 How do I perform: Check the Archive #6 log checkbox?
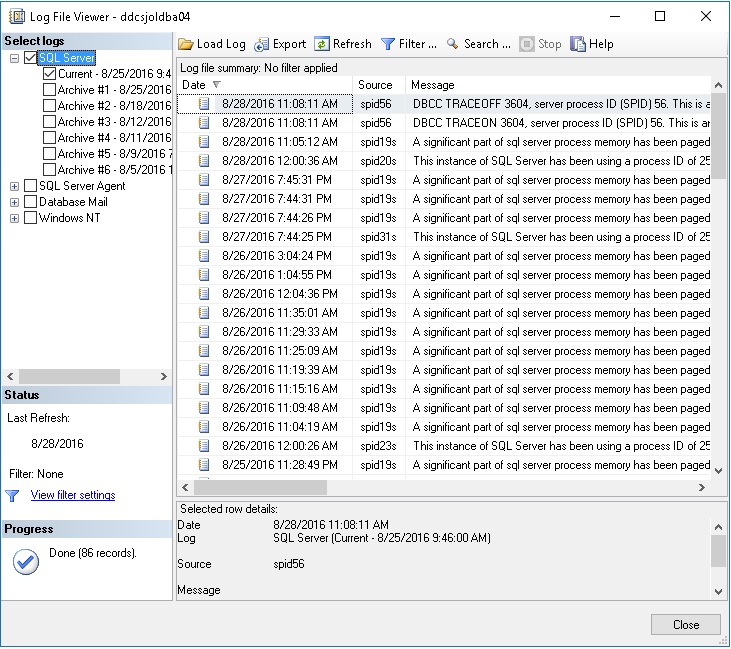49,170
